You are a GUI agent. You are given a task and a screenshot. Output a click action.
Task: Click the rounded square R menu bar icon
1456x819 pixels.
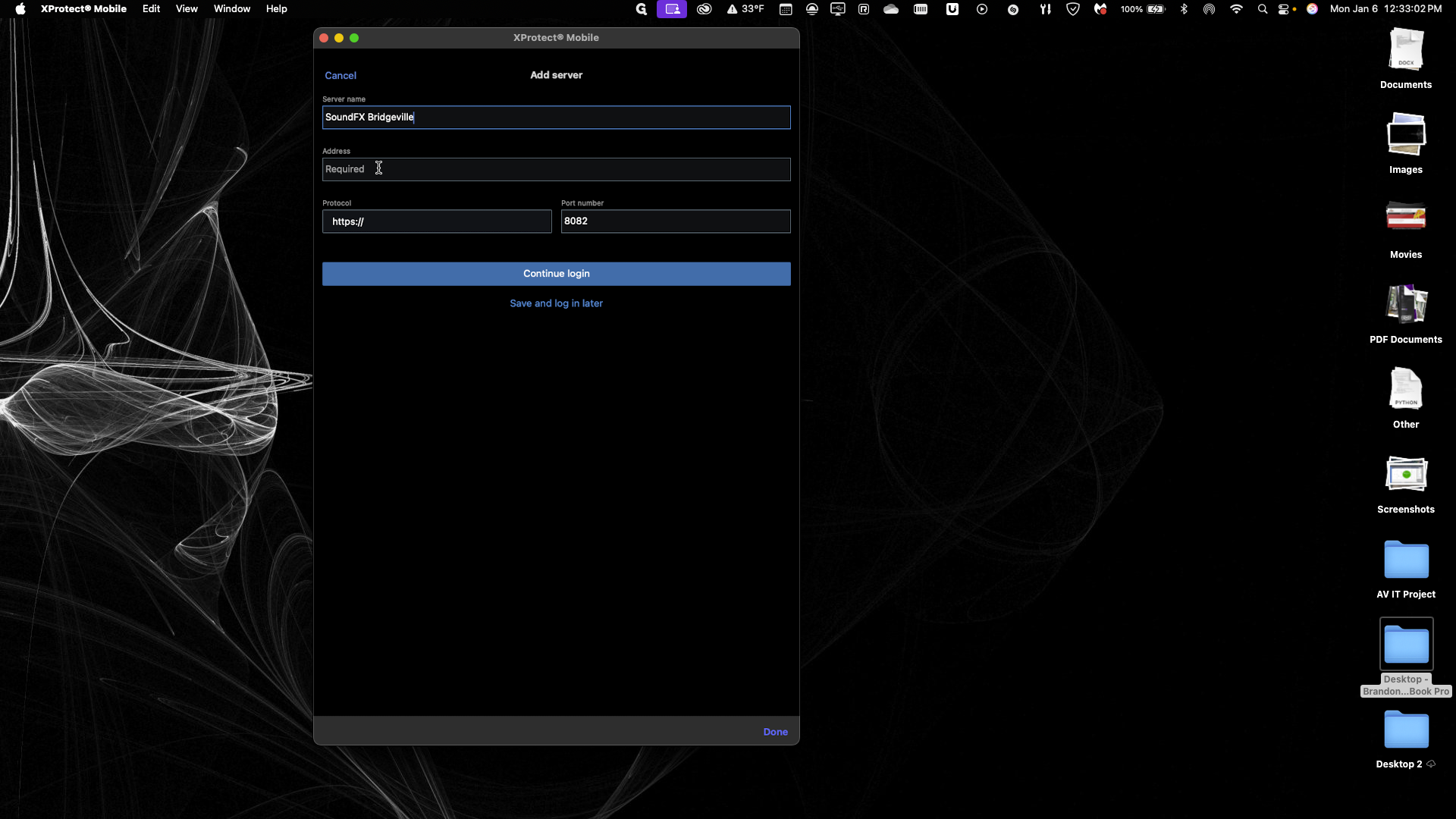pyautogui.click(x=864, y=9)
